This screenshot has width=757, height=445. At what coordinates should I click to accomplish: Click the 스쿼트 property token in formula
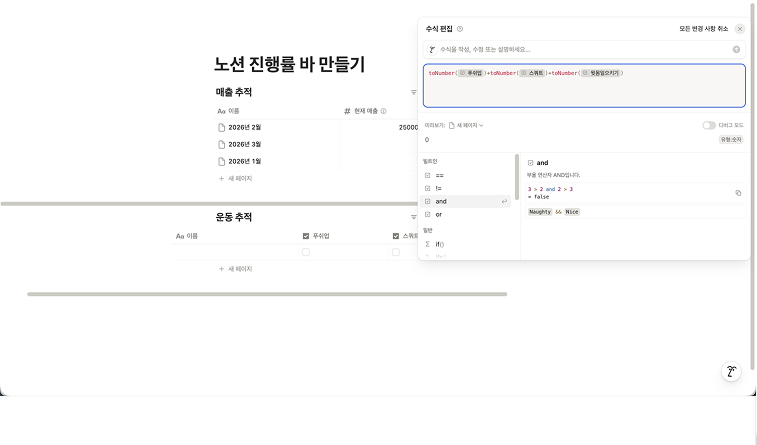(532, 73)
